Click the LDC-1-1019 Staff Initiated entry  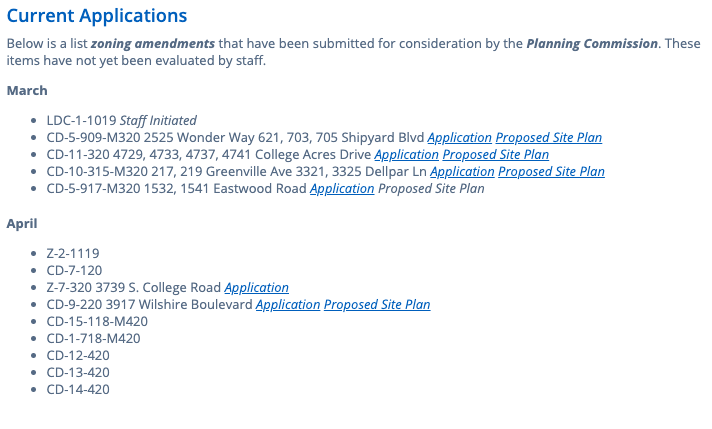121,121
